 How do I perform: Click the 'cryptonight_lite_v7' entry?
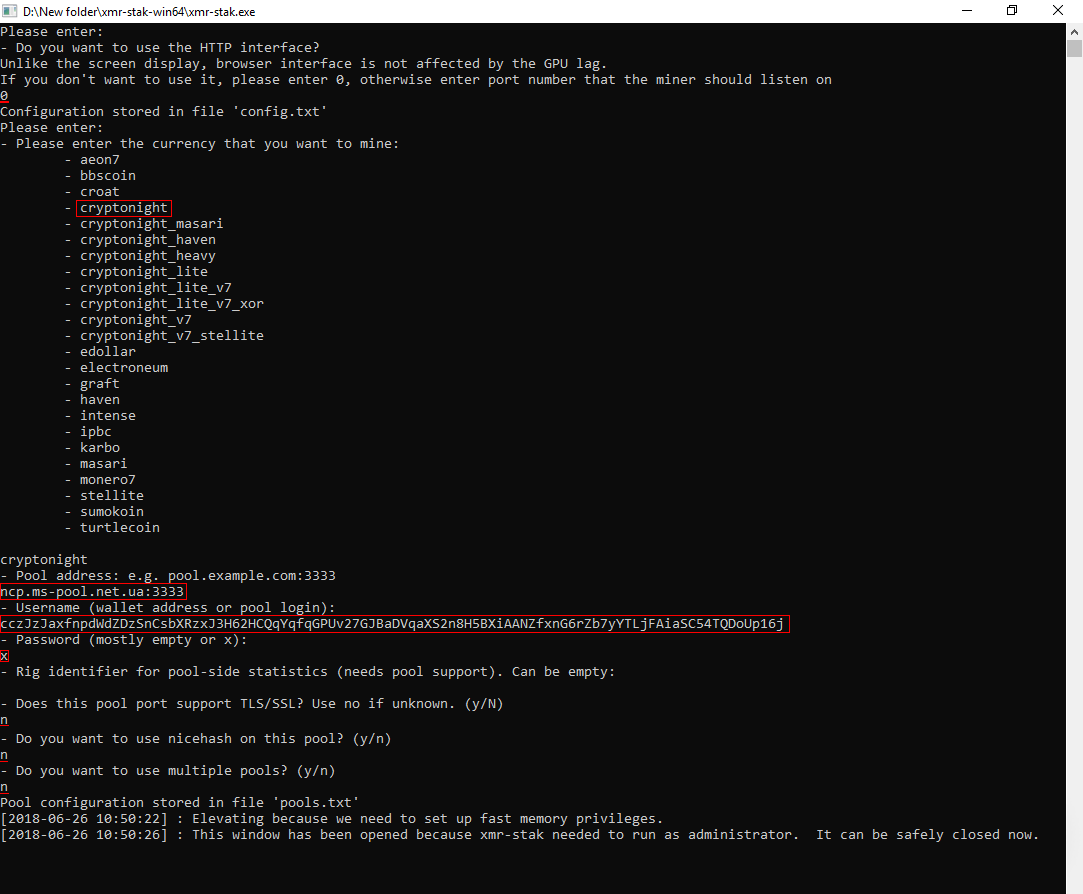tap(155, 287)
